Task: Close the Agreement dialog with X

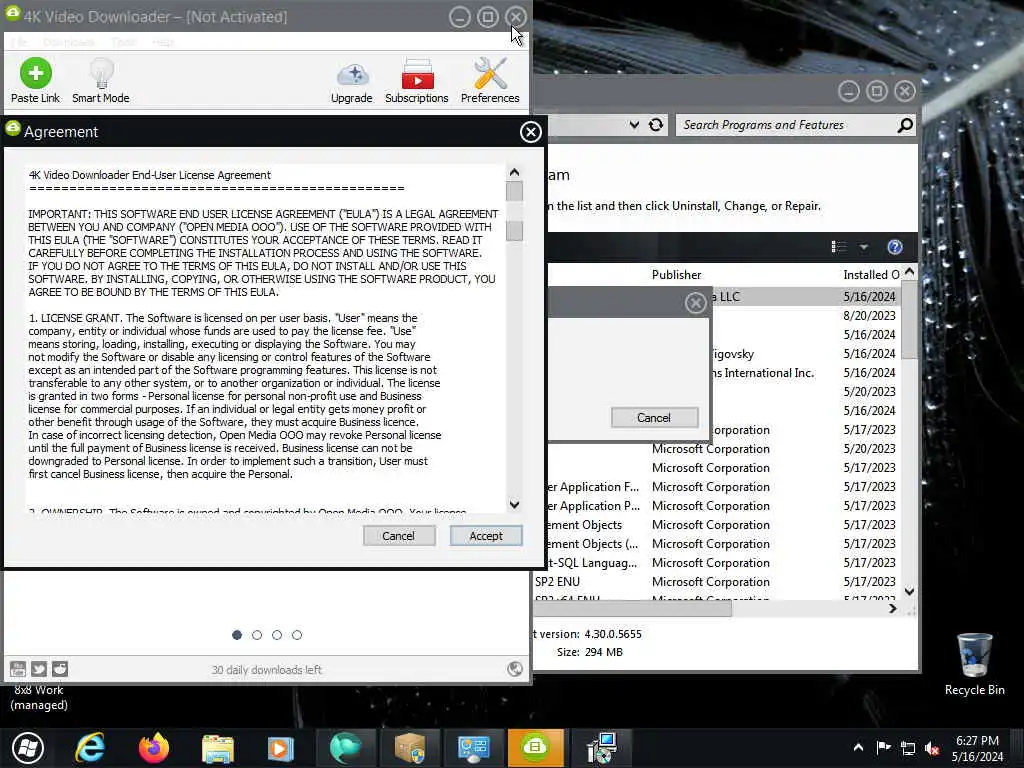Action: pyautogui.click(x=530, y=132)
